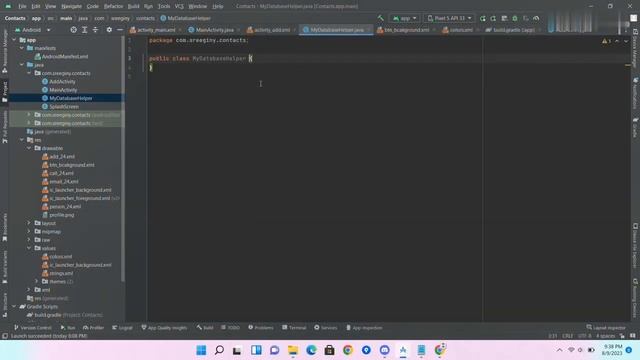Open the File menu

tap(22, 6)
